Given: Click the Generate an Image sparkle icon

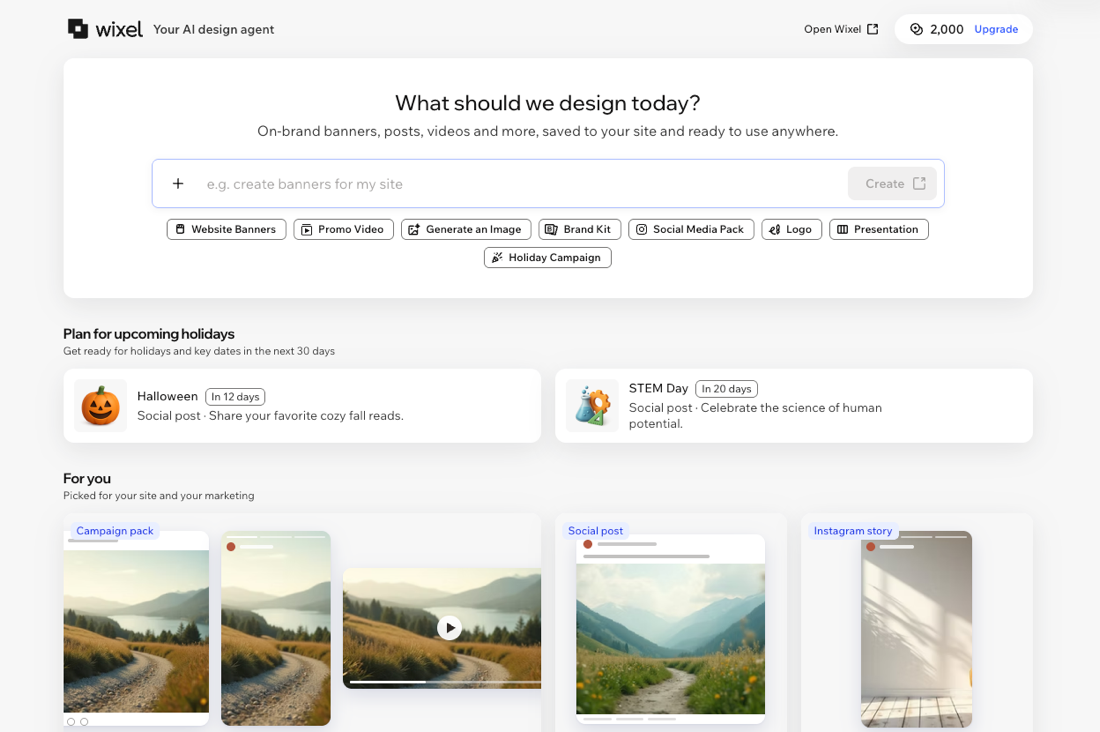Looking at the screenshot, I should tap(414, 229).
